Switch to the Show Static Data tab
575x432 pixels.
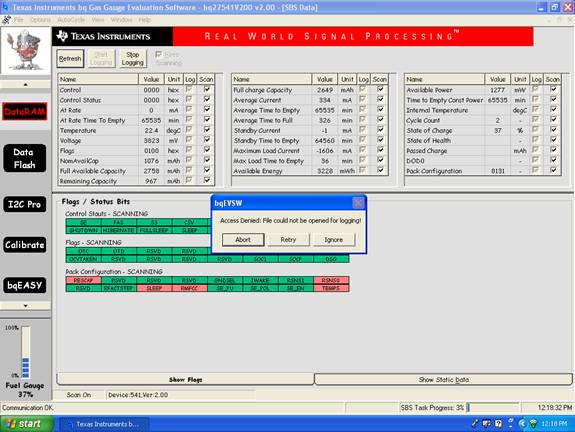coord(444,379)
